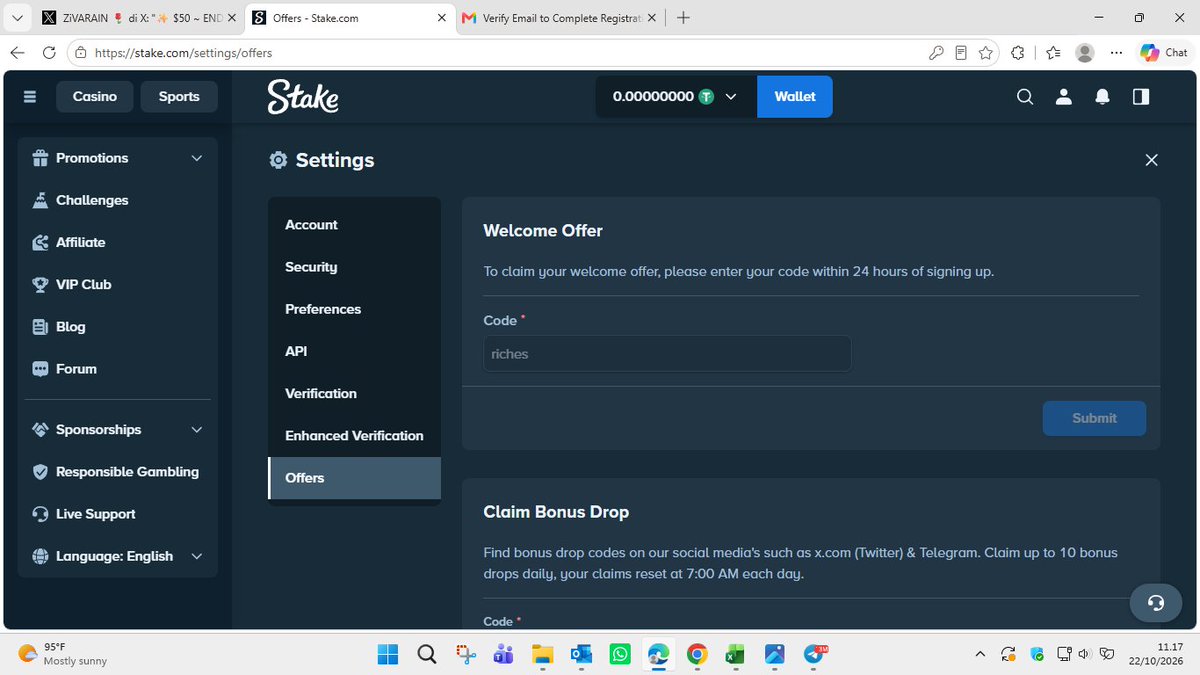
Task: Open the tab list dropdown in Edge
Action: coord(18,18)
